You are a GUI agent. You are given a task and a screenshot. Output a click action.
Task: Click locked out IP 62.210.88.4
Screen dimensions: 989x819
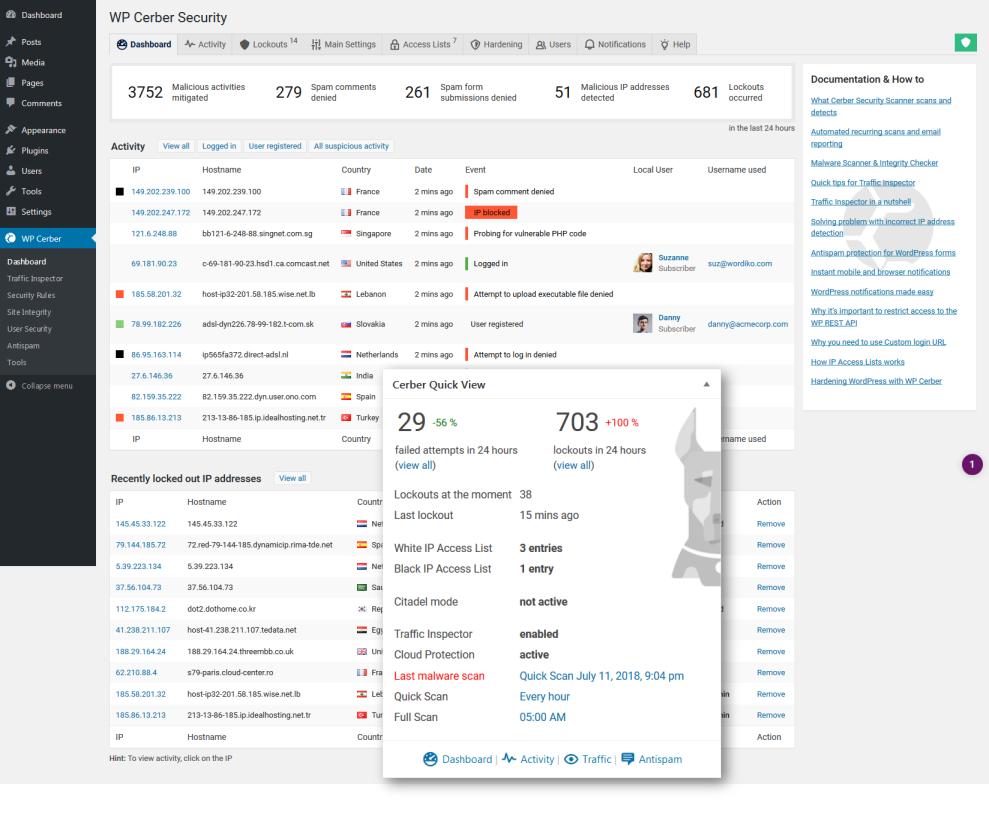point(136,673)
